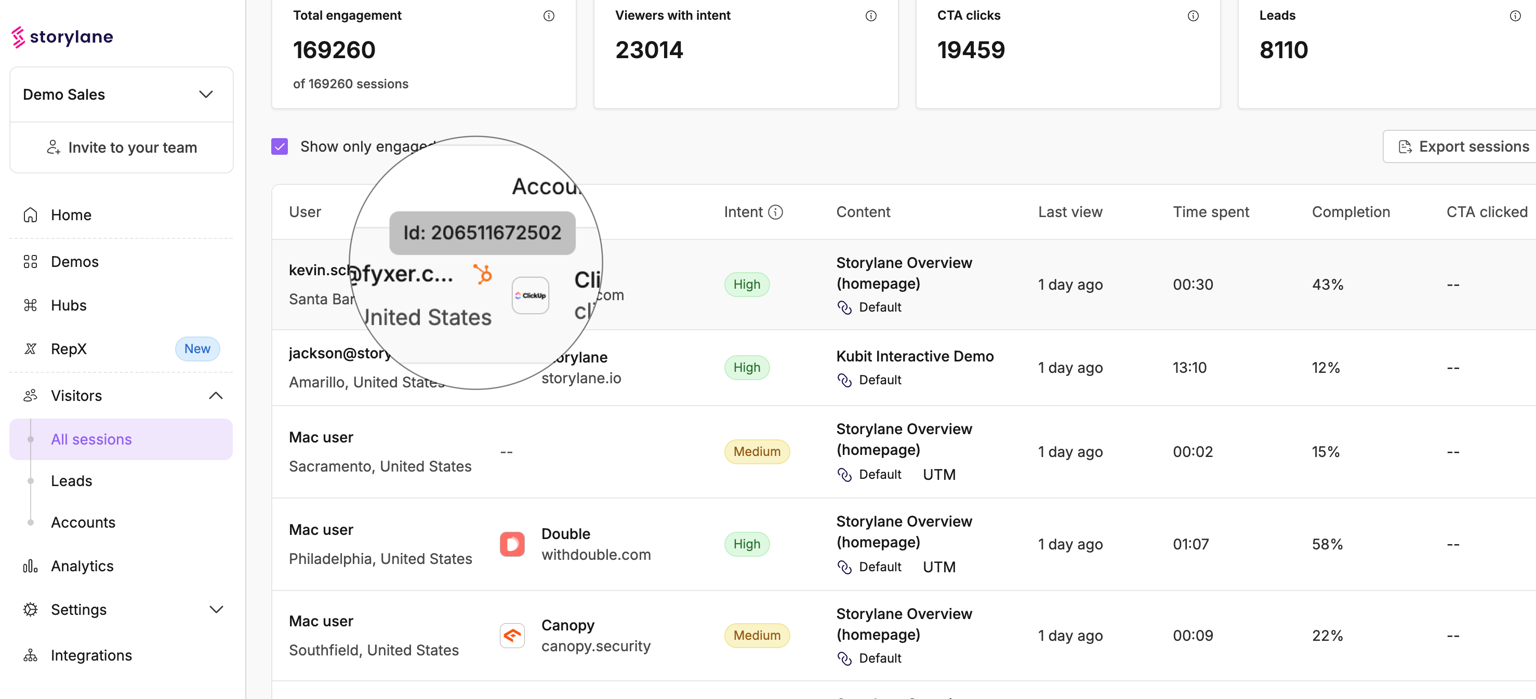Click the New badge beside RepX

pyautogui.click(x=197, y=349)
